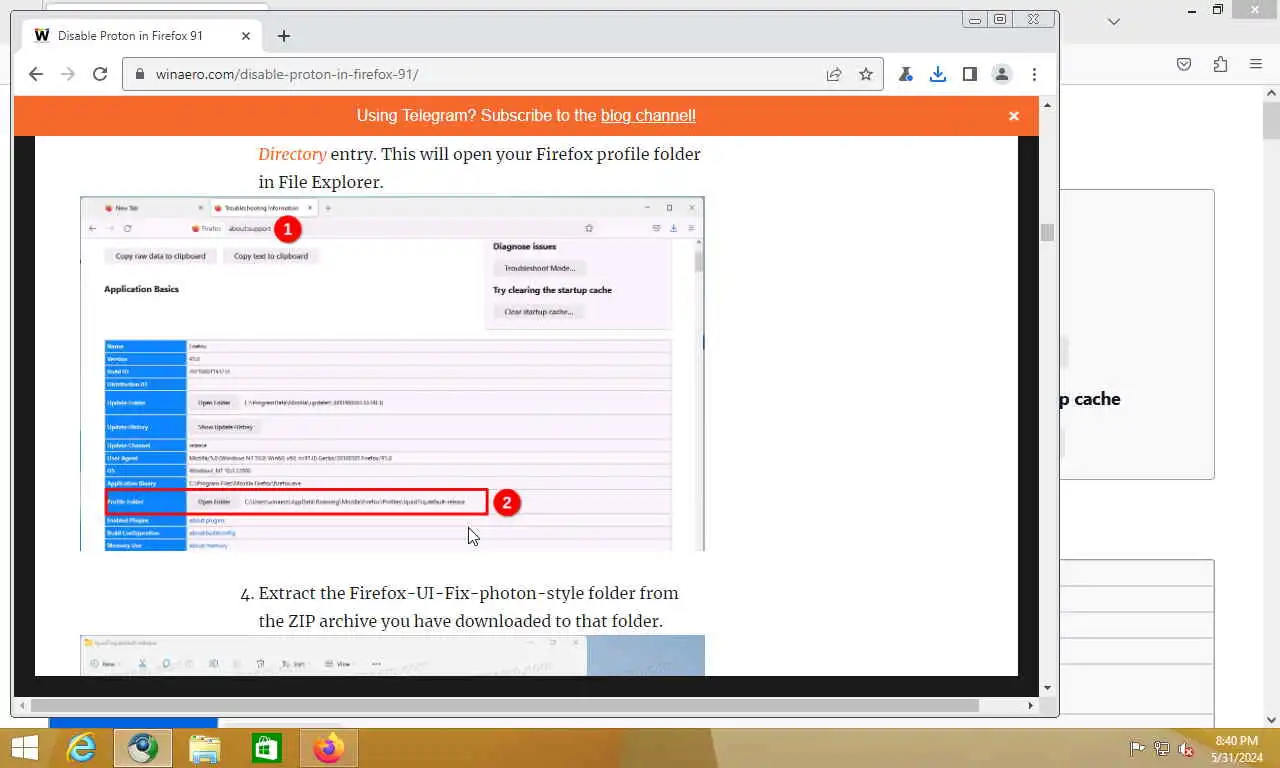Reload the winaero page
The image size is (1280, 768).
pos(100,74)
